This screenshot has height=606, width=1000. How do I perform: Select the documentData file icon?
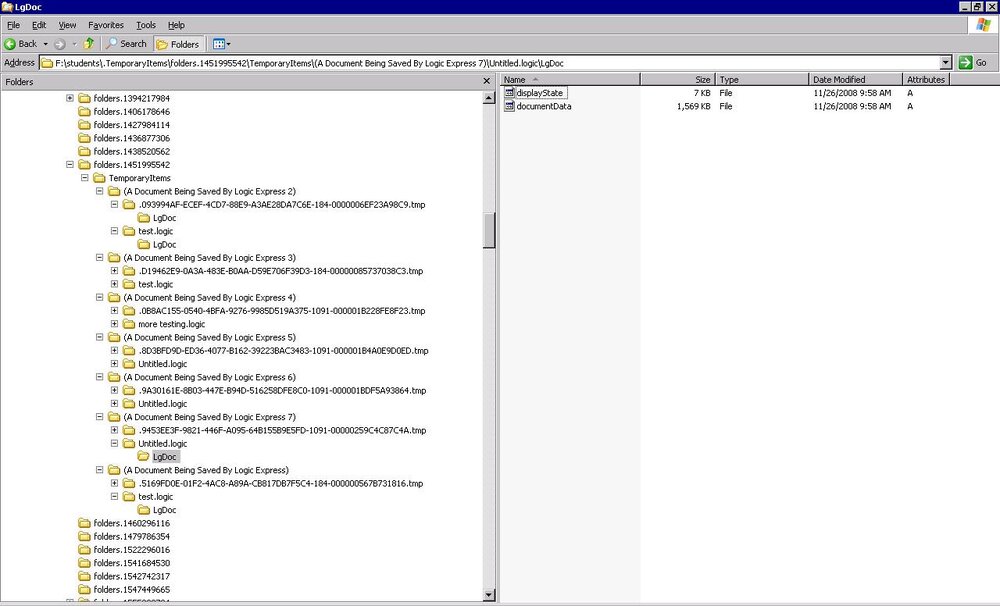tap(509, 106)
